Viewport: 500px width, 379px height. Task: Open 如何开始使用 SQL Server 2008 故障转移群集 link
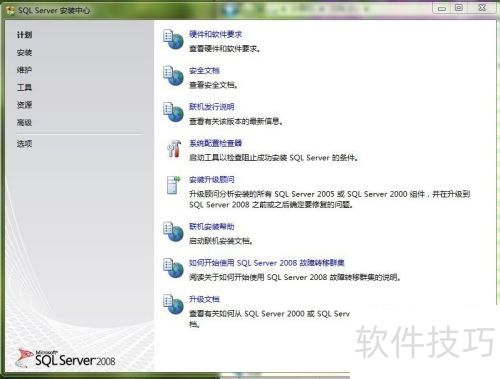point(267,263)
